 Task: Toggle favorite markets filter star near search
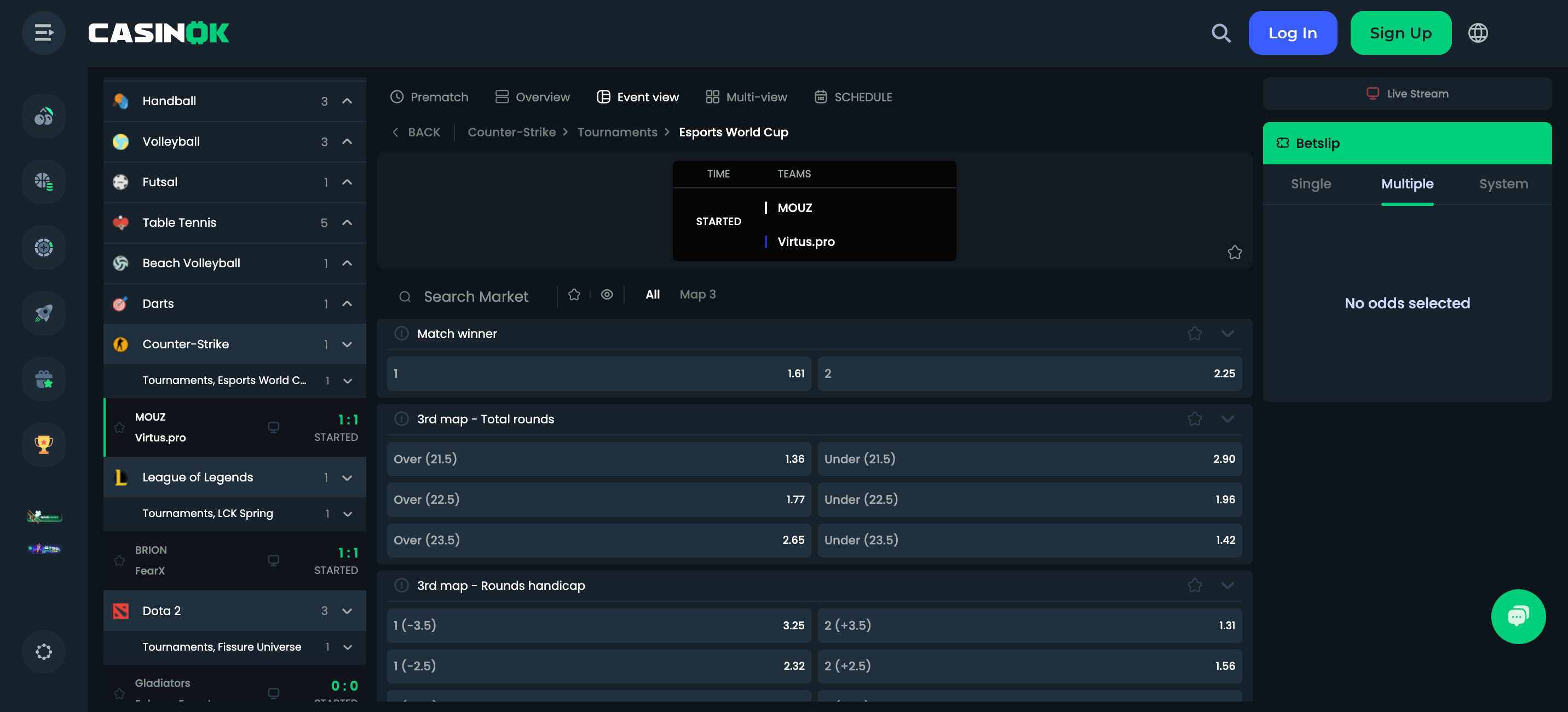click(x=573, y=295)
